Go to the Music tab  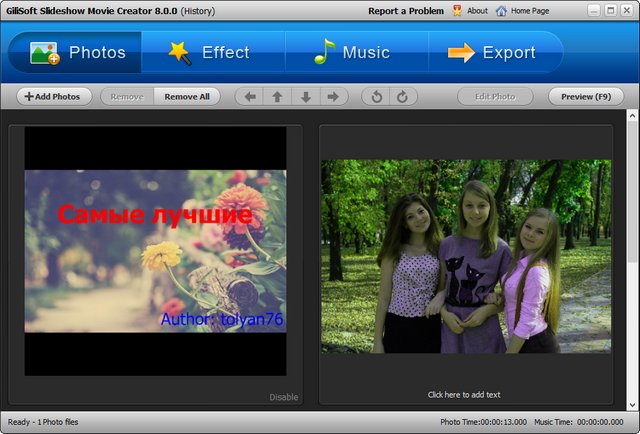[356, 52]
